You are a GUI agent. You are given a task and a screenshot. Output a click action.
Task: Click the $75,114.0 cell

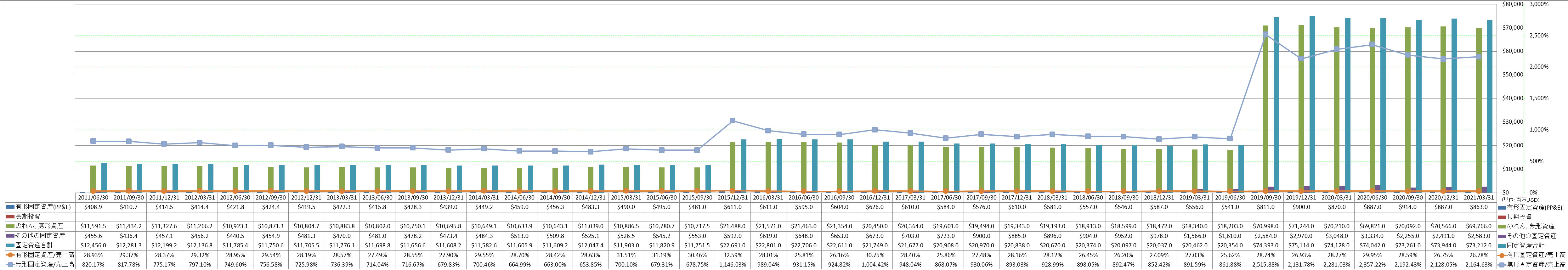(1301, 246)
